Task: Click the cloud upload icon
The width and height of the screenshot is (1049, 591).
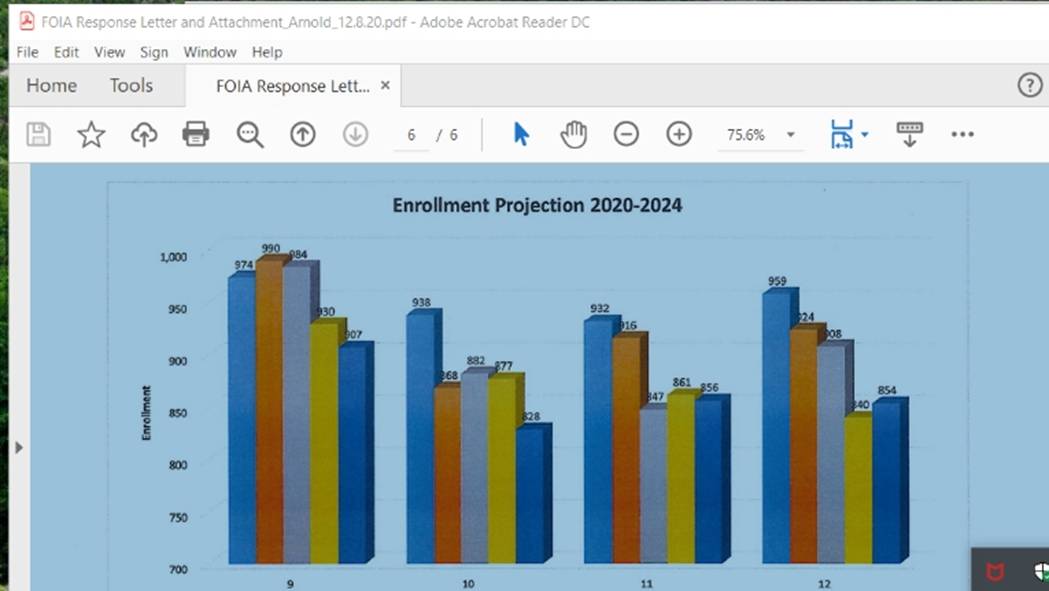Action: [144, 134]
